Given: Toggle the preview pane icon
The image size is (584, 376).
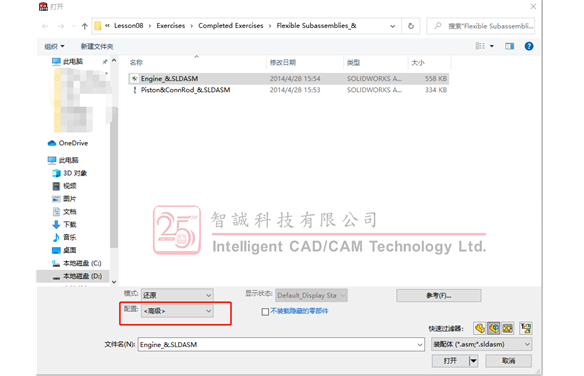Looking at the screenshot, I should coord(510,46).
